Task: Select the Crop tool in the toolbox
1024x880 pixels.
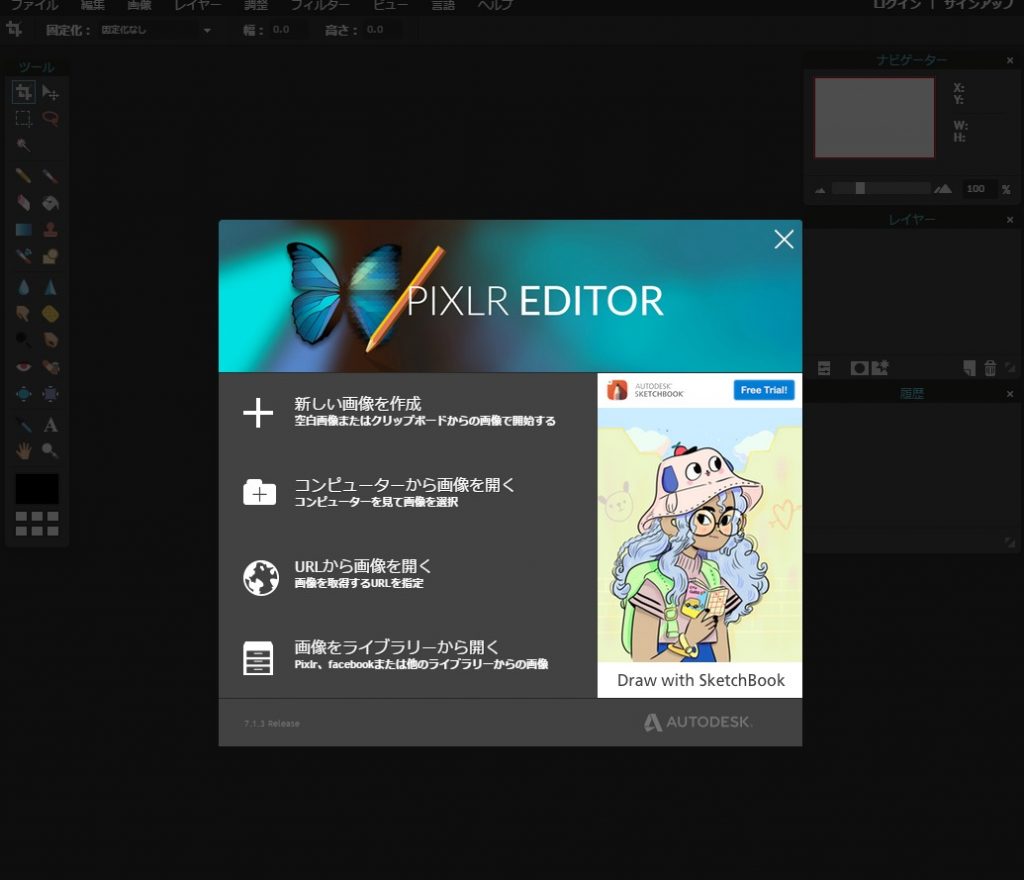Action: [23, 93]
